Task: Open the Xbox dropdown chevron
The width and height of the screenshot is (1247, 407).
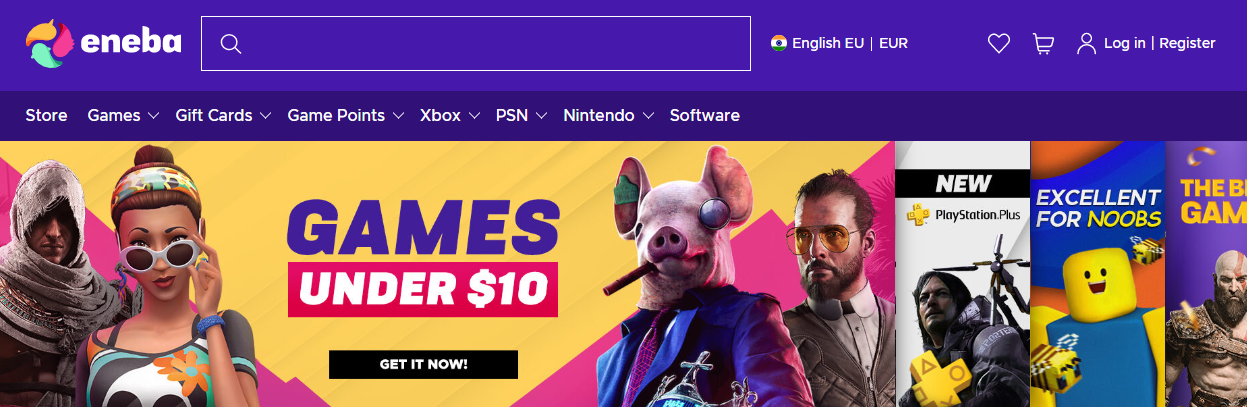Action: pos(474,116)
